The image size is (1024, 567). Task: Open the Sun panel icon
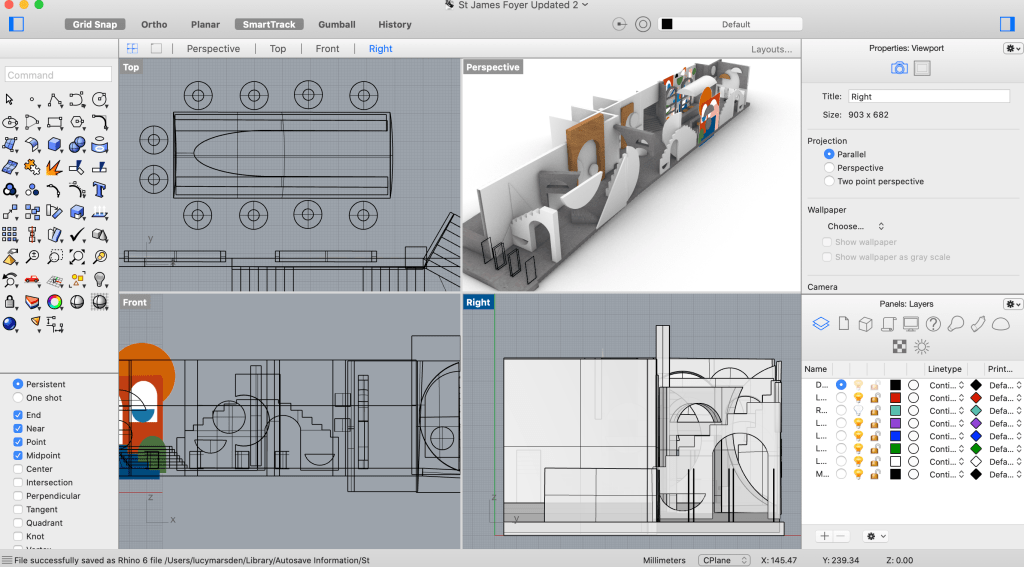pos(921,346)
